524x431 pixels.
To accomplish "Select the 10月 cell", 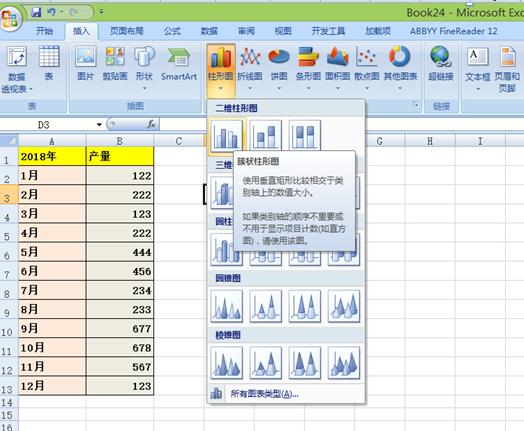I will click(x=52, y=347).
